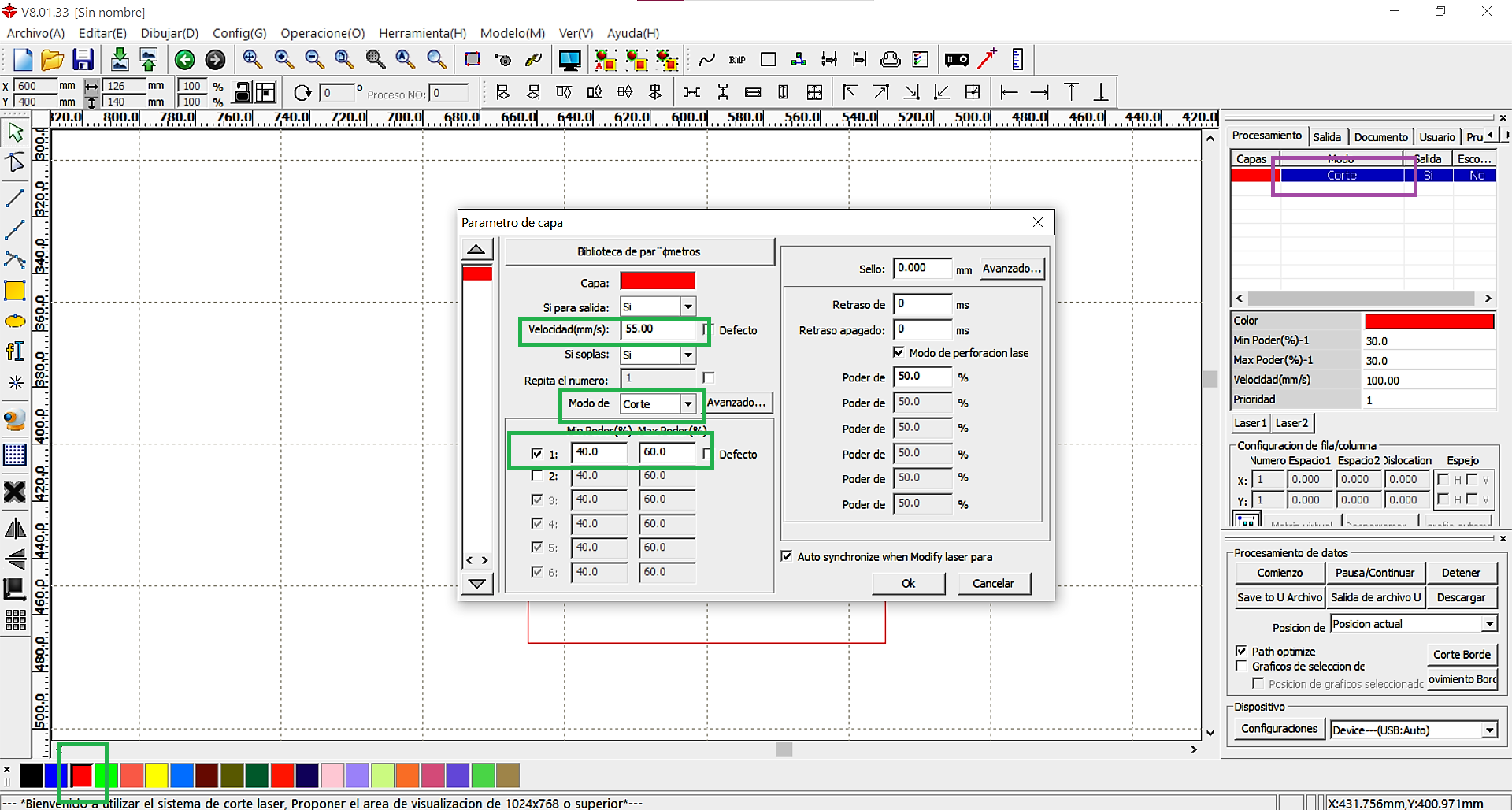Open file with the folder icon
Screen dimensions: 1512x810
pos(52,60)
